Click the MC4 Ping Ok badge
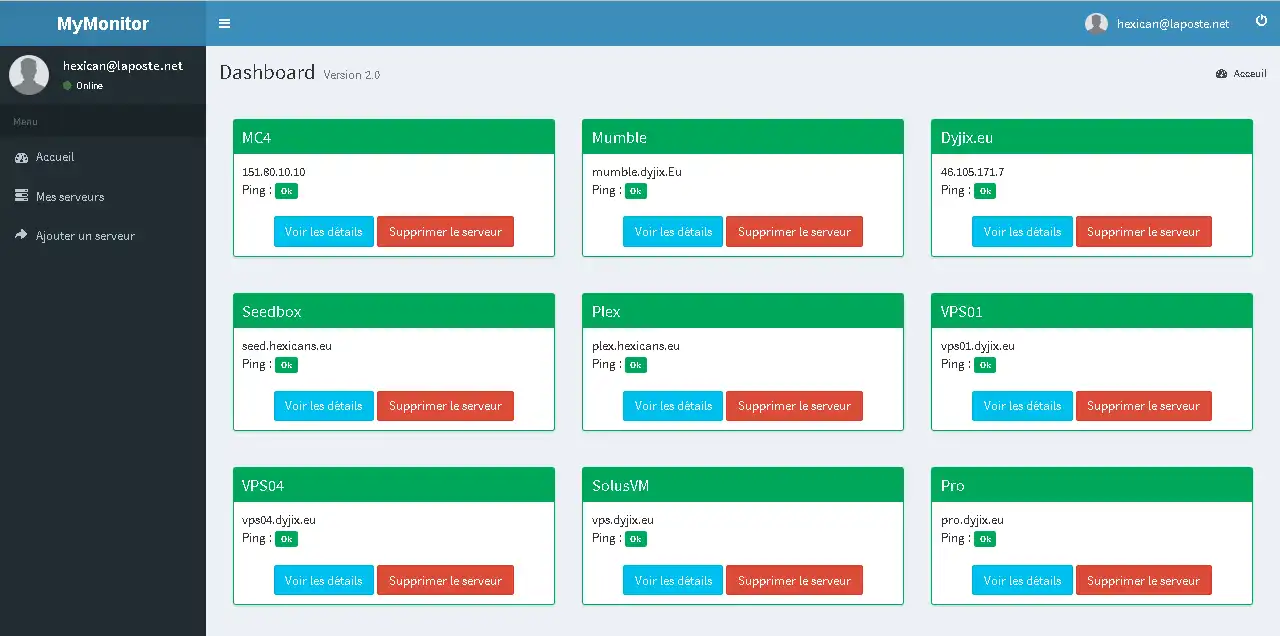Viewport: 1280px width, 636px height. tap(286, 191)
